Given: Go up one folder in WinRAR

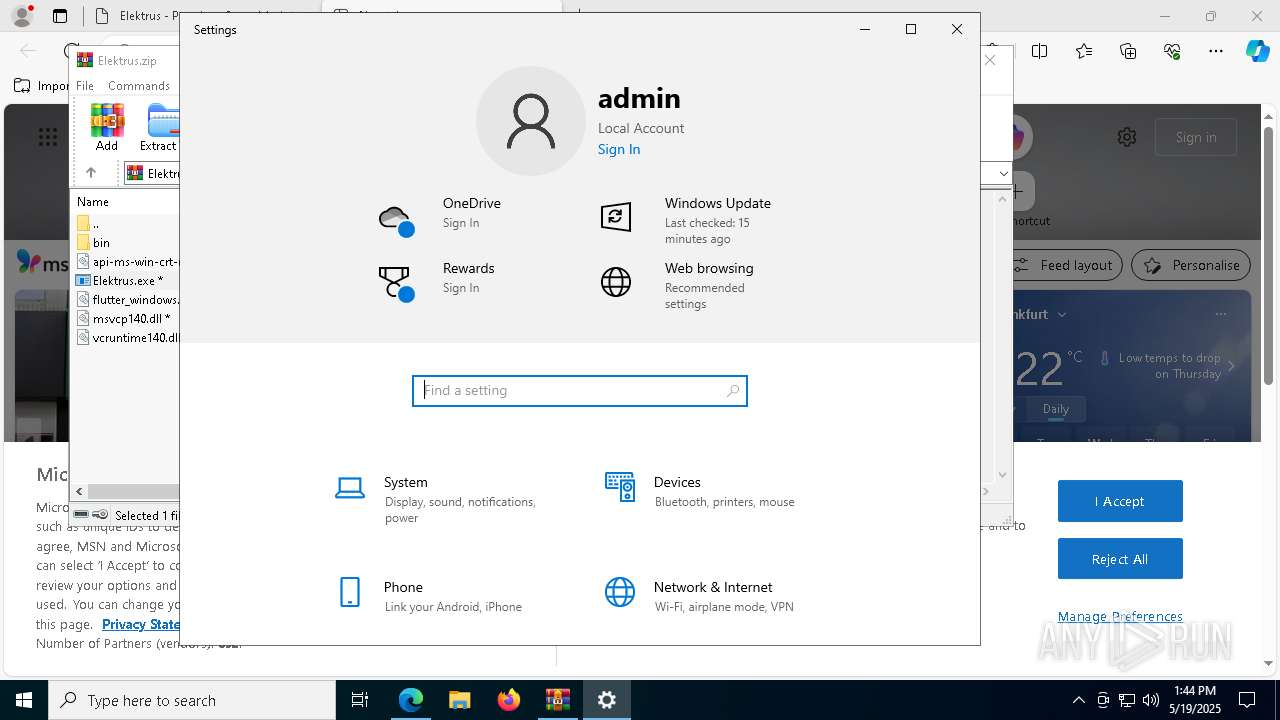Looking at the screenshot, I should tap(91, 173).
